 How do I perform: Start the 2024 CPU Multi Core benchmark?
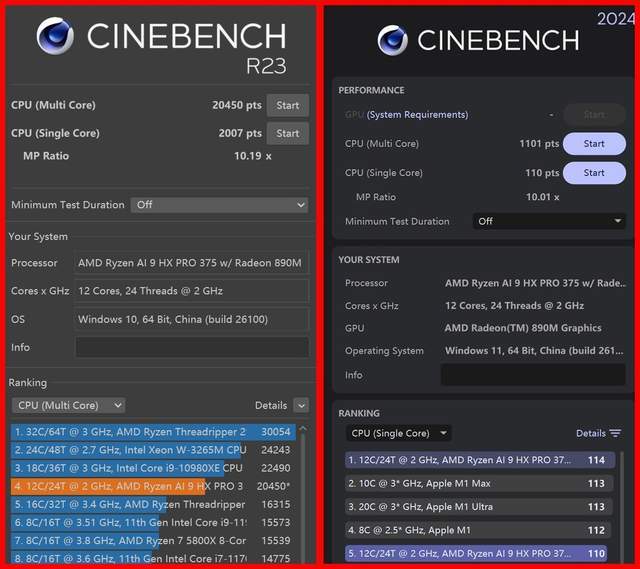tap(594, 144)
